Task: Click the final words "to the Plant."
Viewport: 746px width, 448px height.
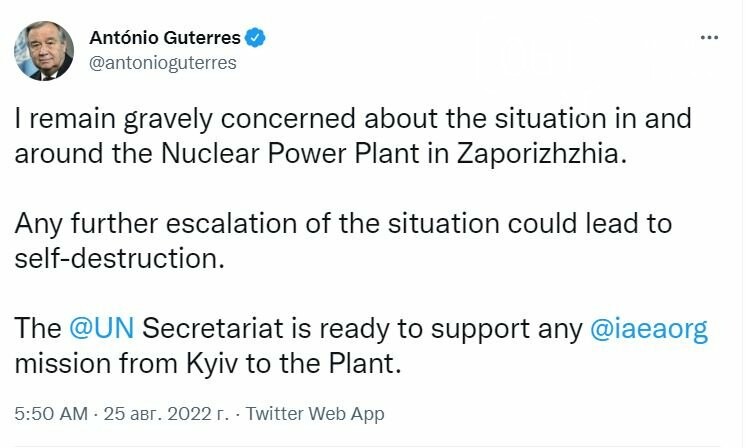Action: click(x=335, y=362)
